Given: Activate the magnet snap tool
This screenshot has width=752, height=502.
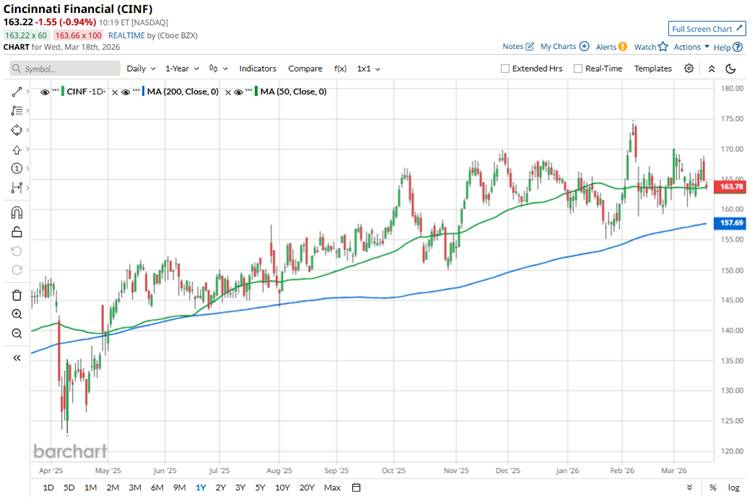Looking at the screenshot, I should point(16,212).
